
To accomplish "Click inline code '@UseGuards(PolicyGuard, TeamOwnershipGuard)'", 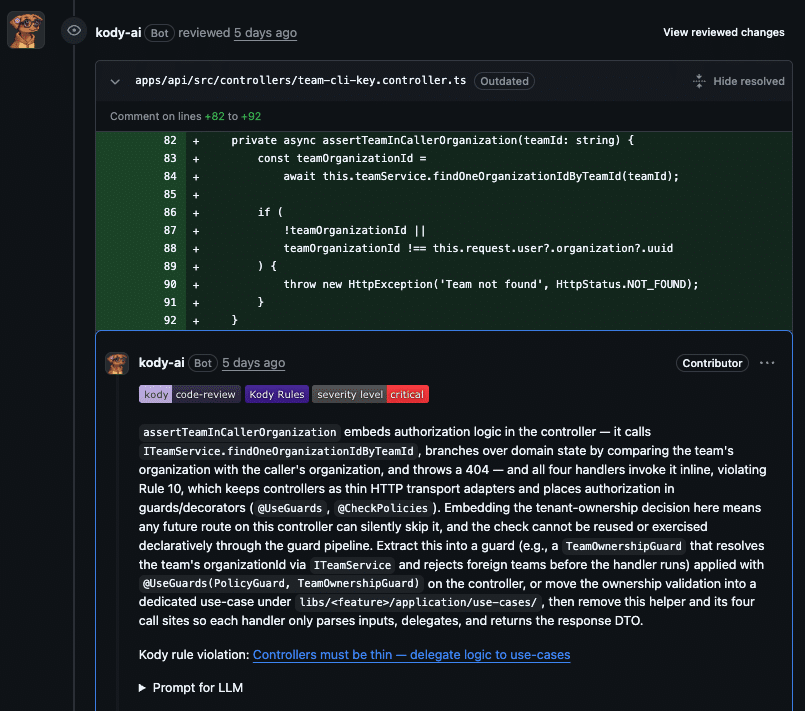I will pyautogui.click(x=281, y=584).
